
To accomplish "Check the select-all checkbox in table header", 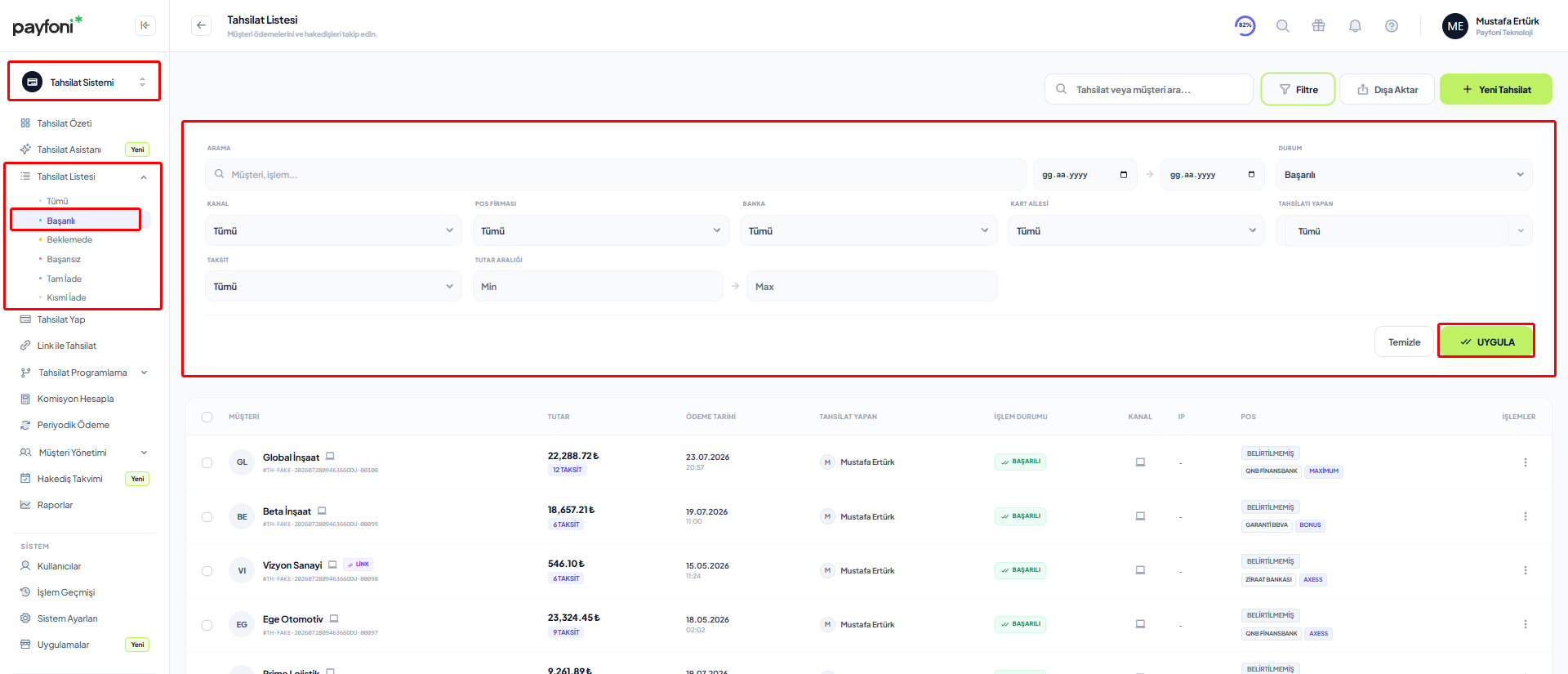I will point(207,417).
